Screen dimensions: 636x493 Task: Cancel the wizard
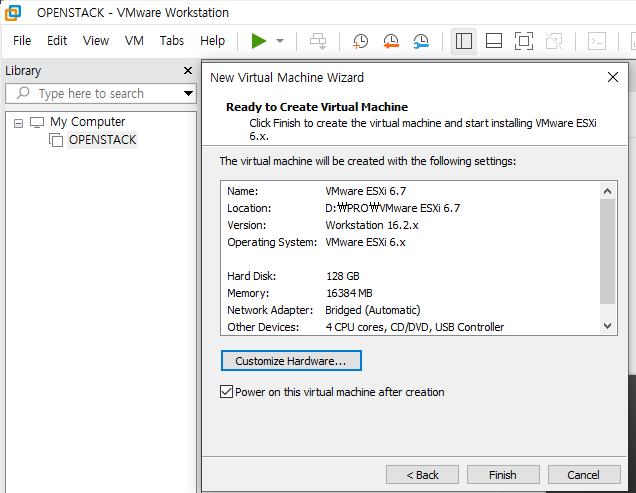point(583,475)
